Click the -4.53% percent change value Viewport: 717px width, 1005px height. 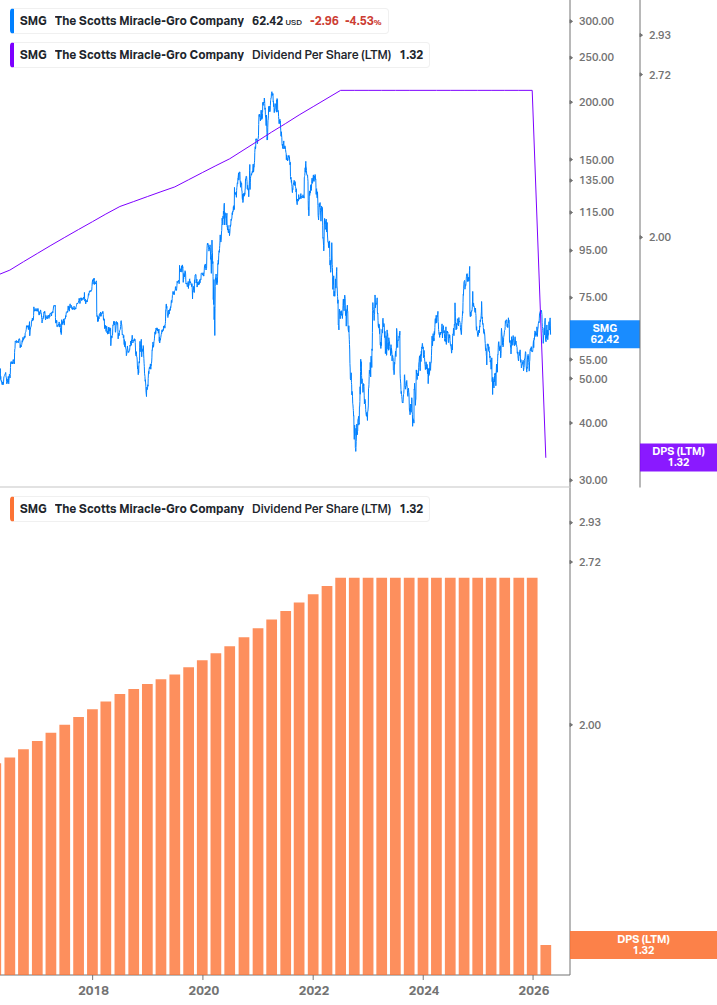pyautogui.click(x=363, y=21)
